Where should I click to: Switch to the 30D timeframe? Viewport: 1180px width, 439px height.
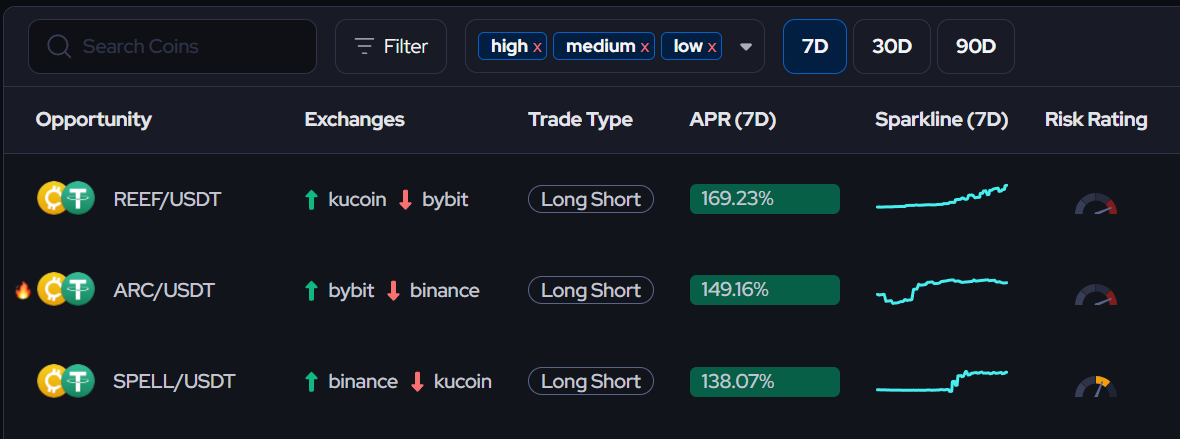tap(892, 47)
